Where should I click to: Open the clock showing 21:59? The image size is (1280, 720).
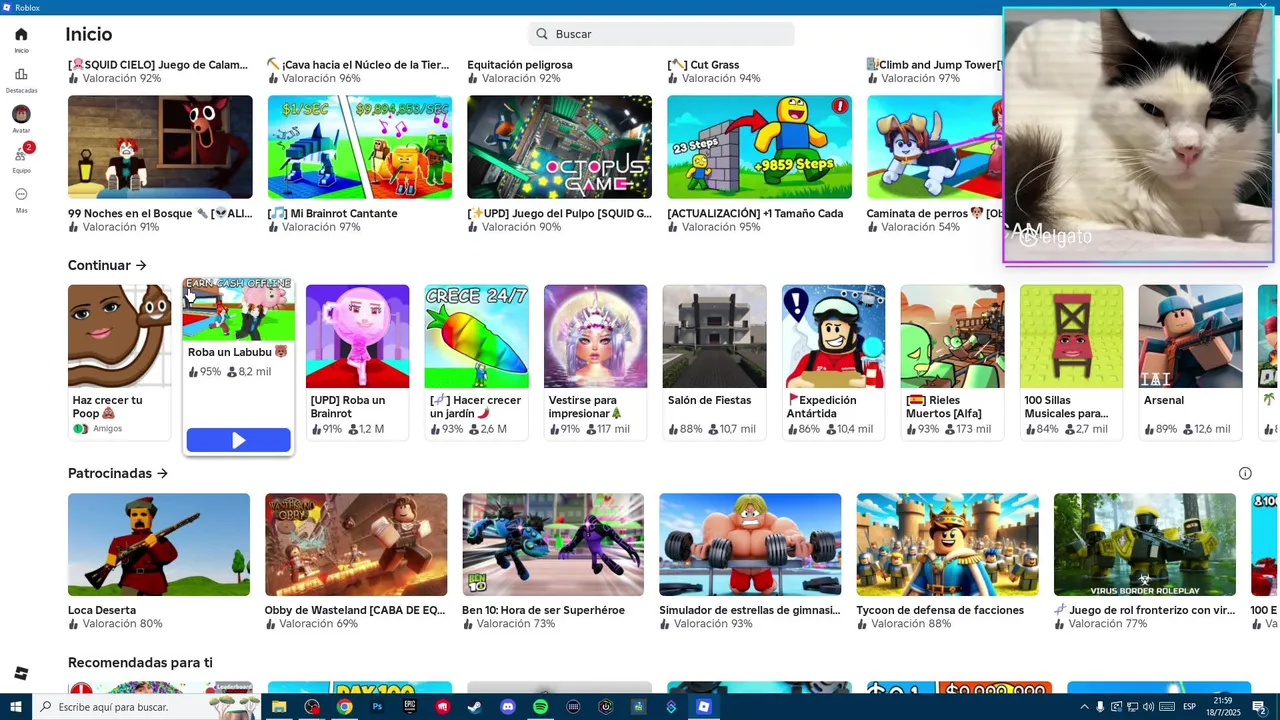point(1223,706)
